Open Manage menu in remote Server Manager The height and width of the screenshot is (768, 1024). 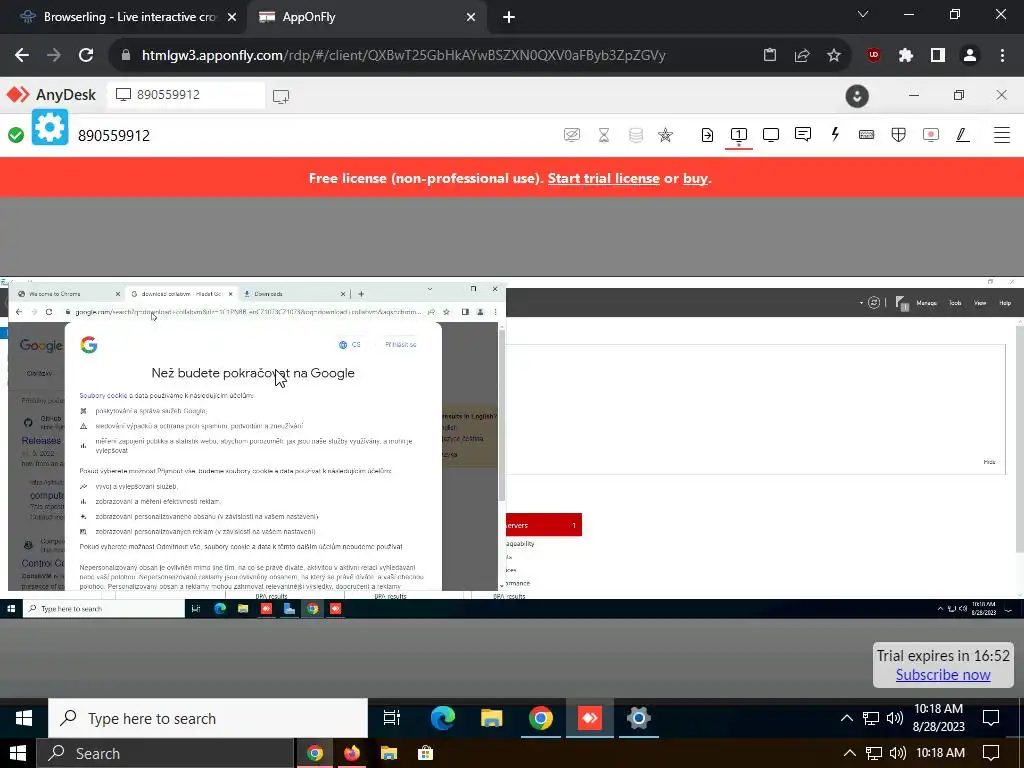pyautogui.click(x=926, y=303)
